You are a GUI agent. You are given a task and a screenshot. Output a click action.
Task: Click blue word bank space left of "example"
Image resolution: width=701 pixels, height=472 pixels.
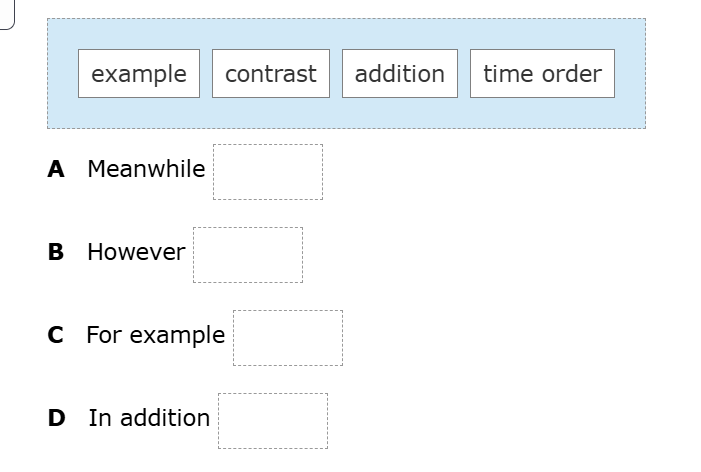62,74
